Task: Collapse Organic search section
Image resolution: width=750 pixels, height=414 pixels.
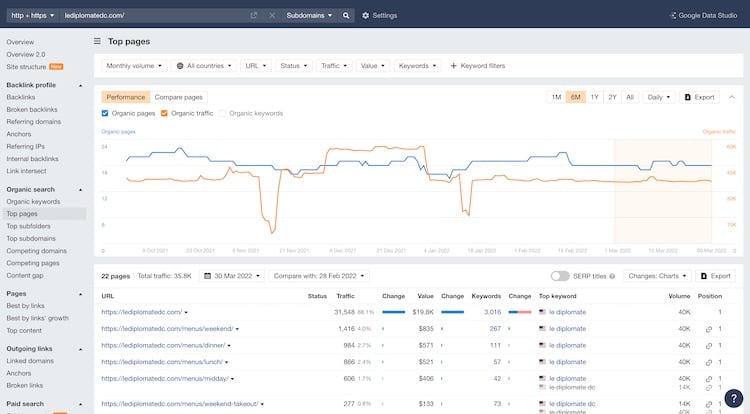Action: 80,190
